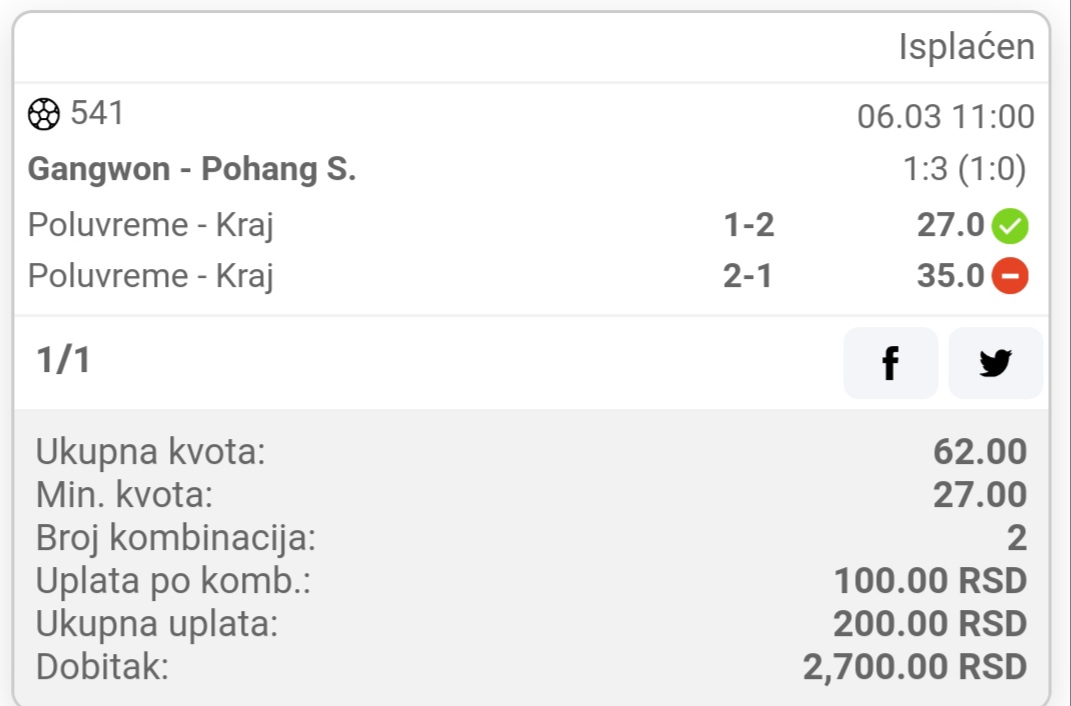Click the first Poluvreme - Kraj label
The height and width of the screenshot is (706, 1071).
pyautogui.click(x=150, y=225)
